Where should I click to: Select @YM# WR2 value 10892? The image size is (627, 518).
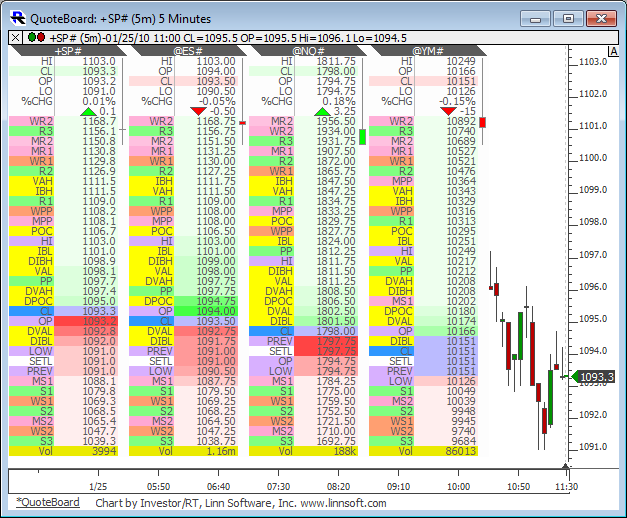click(x=446, y=121)
